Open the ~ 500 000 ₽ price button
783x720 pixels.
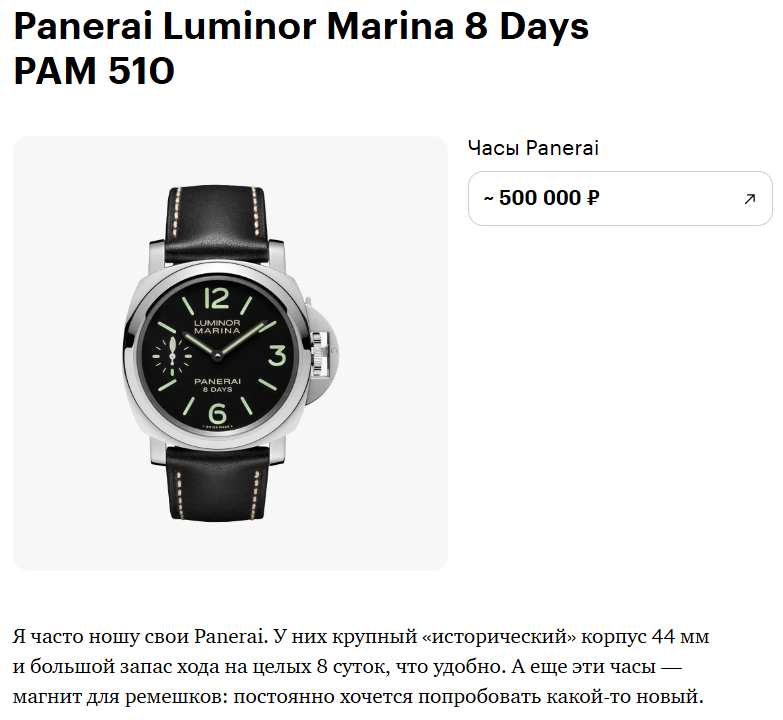coord(620,198)
